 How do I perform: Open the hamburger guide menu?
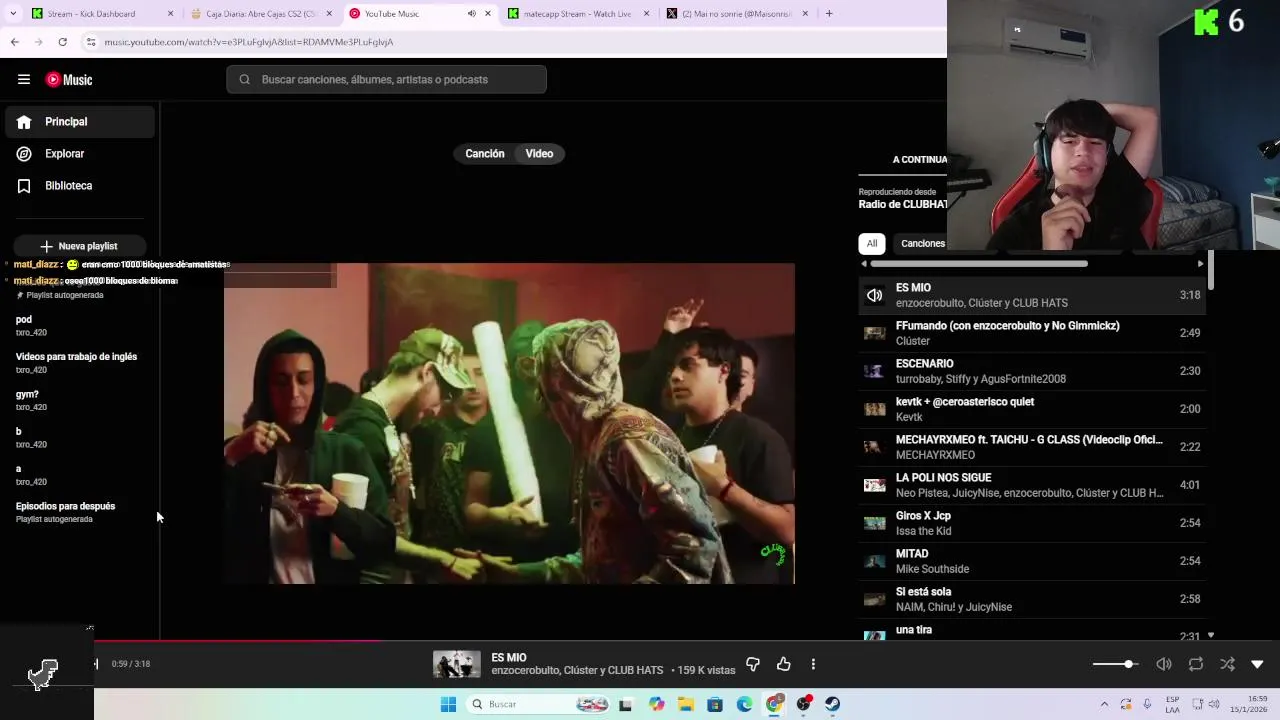[x=24, y=80]
